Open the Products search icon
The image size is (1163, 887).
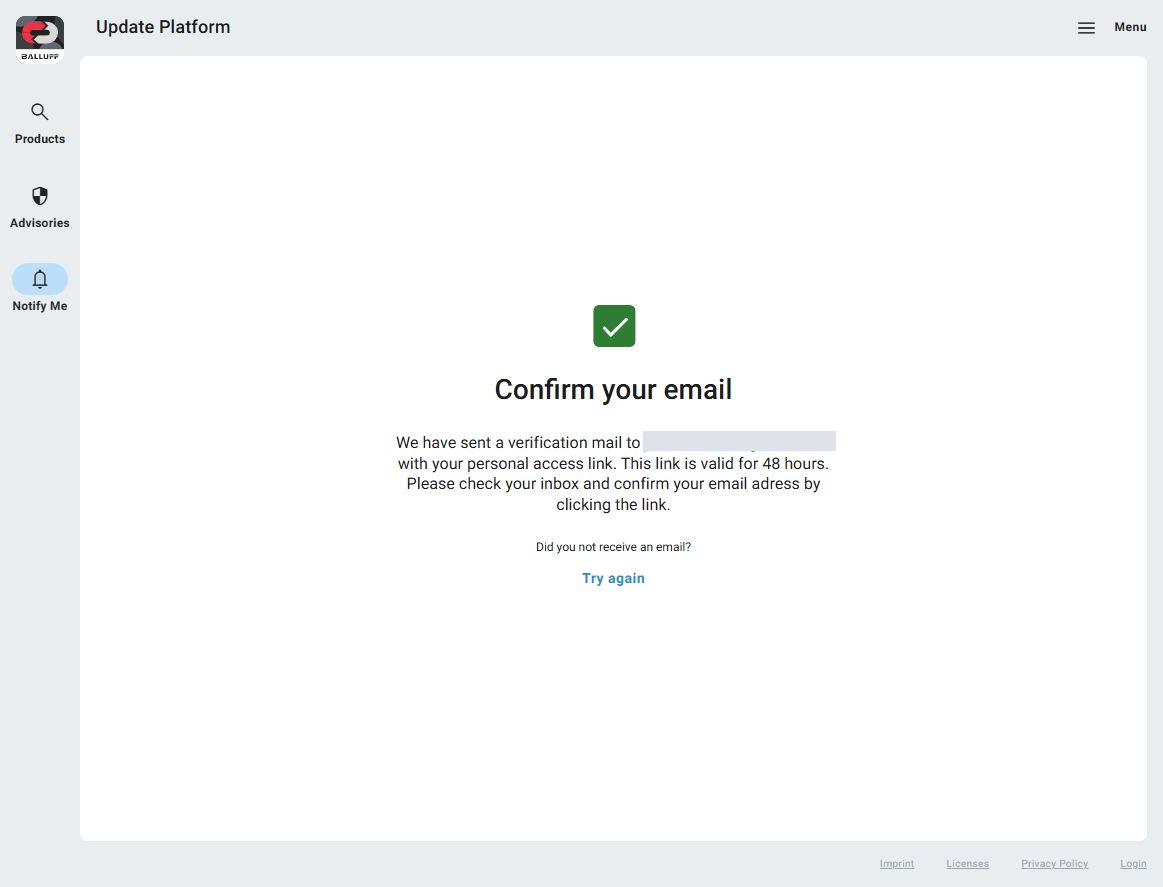[x=39, y=112]
